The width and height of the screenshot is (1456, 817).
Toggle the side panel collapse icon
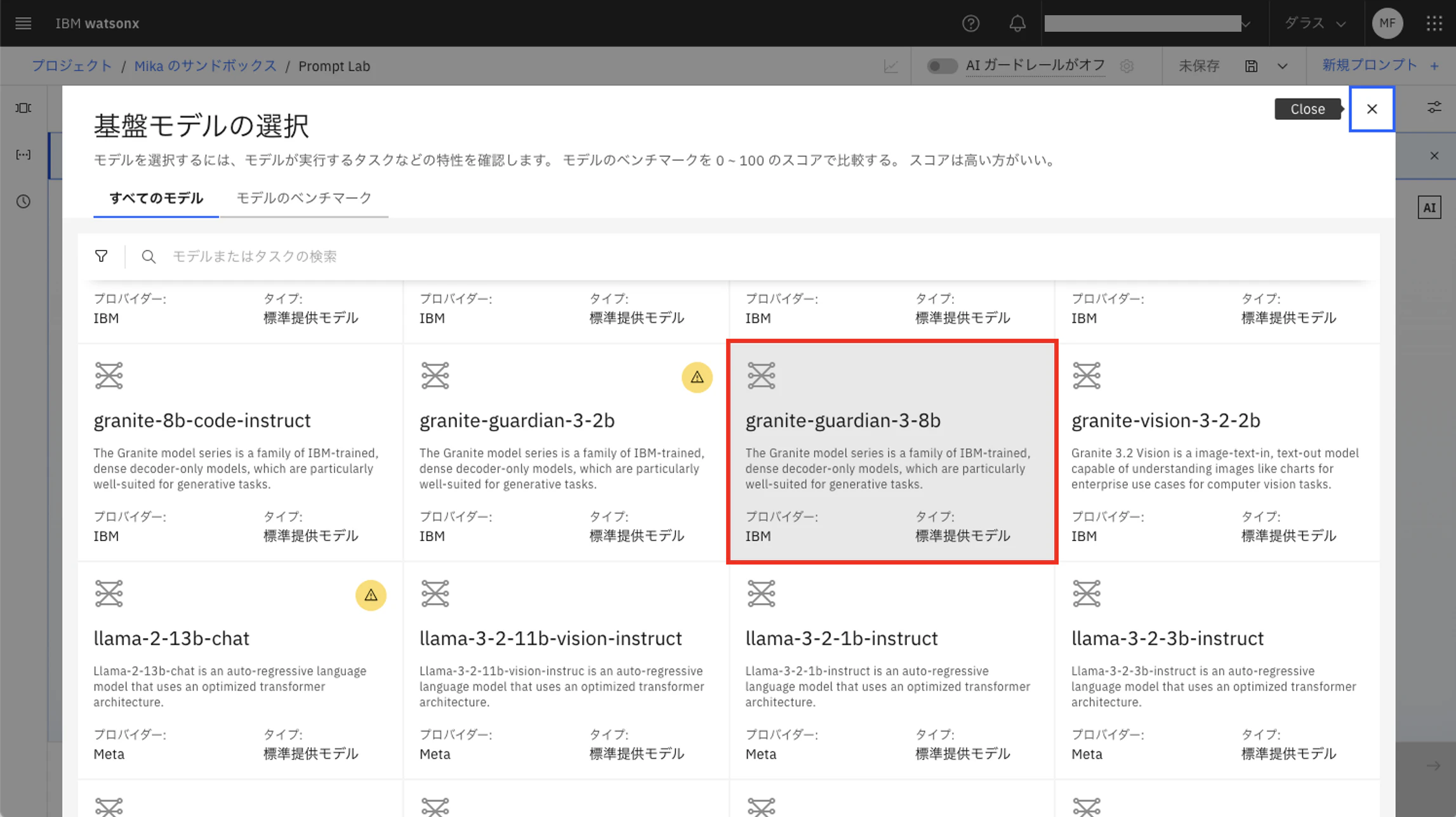(x=23, y=108)
